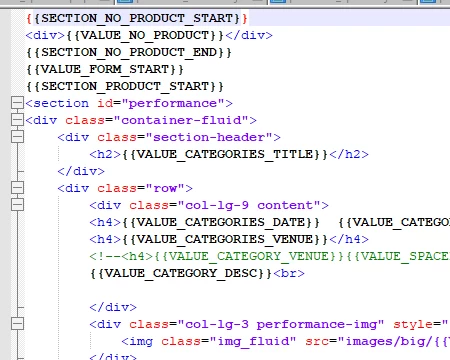This screenshot has width=450, height=360.
Task: Collapse the div col-lg-3 performance-img fold marker
Action: (17, 324)
